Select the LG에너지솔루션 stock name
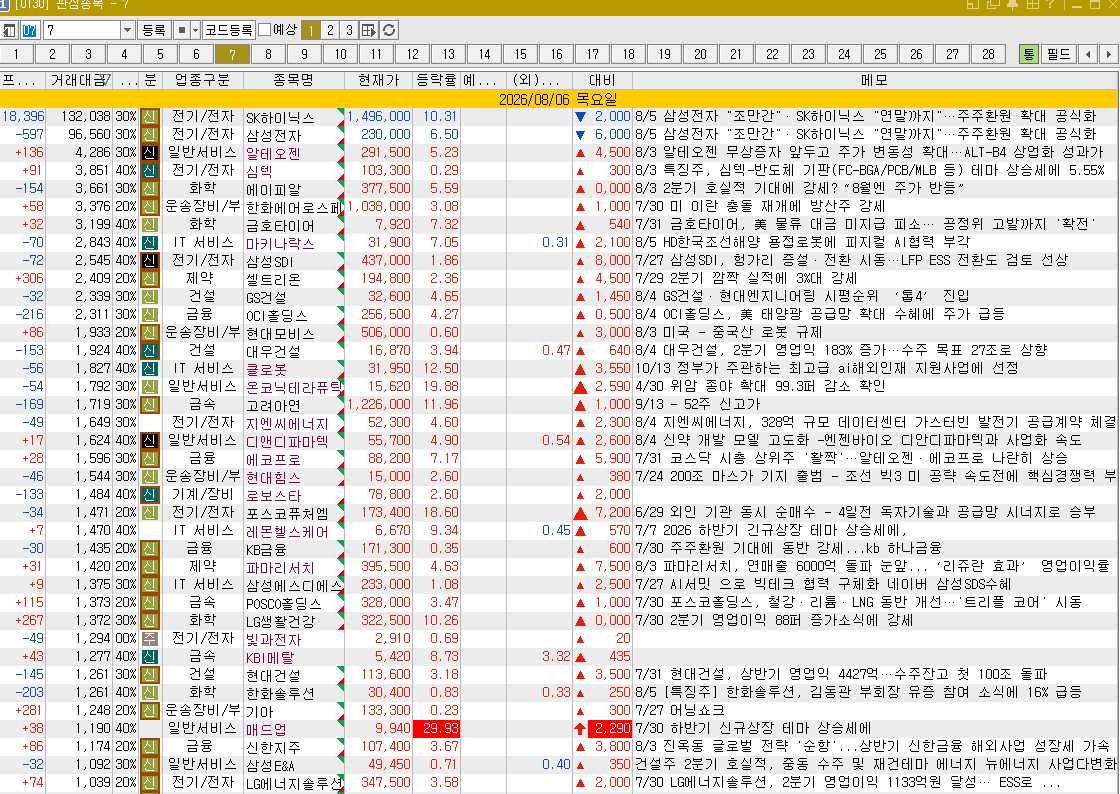Screen dimensions: 1120x794 point(294,783)
